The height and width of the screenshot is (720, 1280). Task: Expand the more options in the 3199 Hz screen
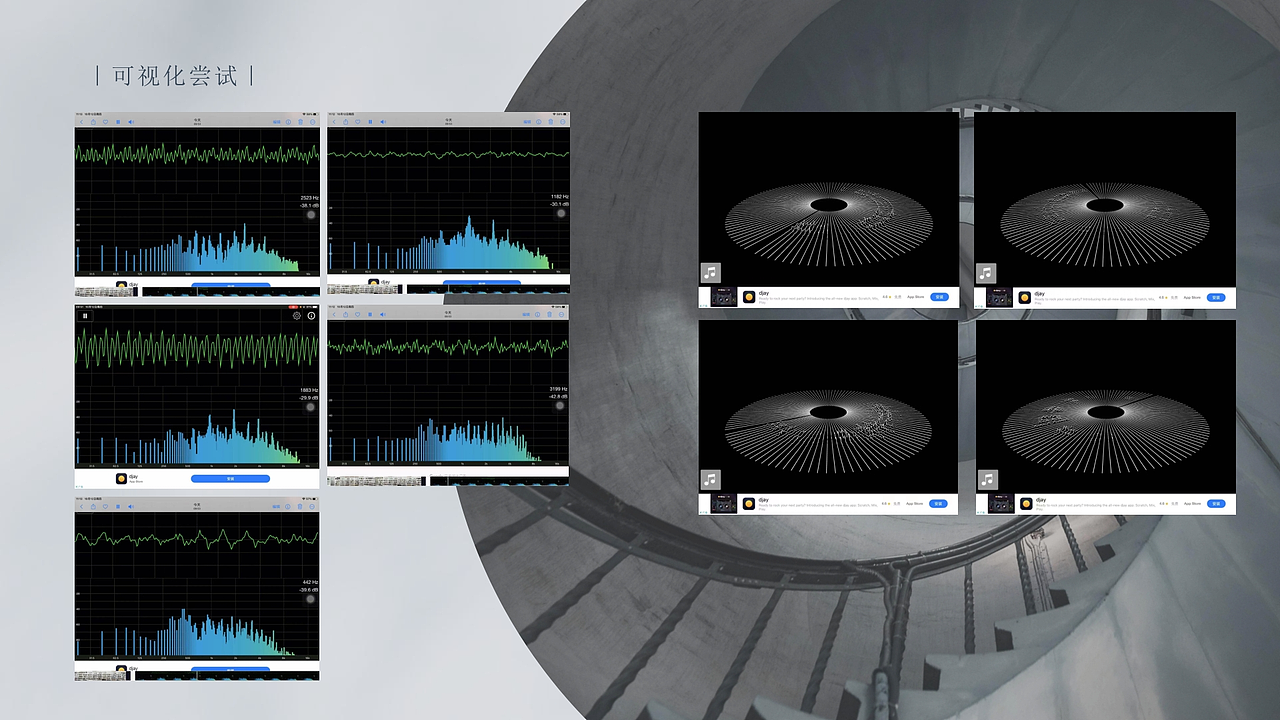click(562, 314)
